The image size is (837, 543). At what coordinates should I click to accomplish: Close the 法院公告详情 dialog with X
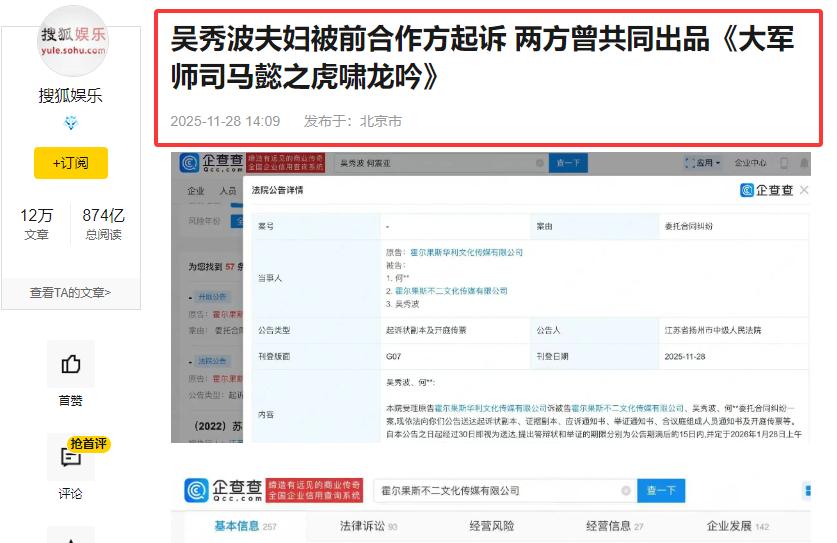click(x=804, y=190)
